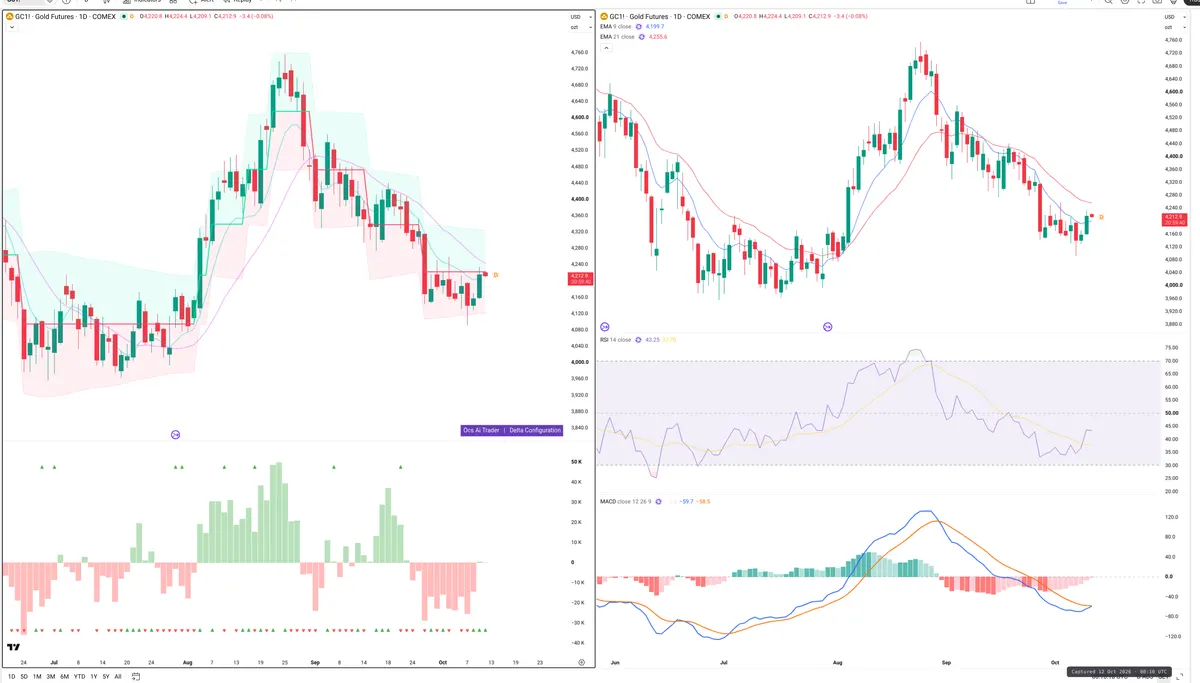Click the 4,760.0 label on left price axis
Screen dimensions: 1200x683
(x=578, y=53)
